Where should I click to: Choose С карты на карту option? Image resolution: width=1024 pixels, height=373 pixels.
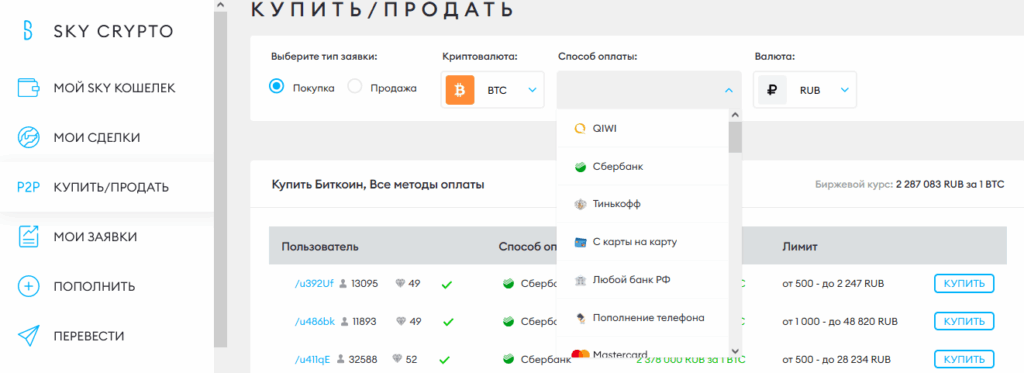[x=643, y=242]
